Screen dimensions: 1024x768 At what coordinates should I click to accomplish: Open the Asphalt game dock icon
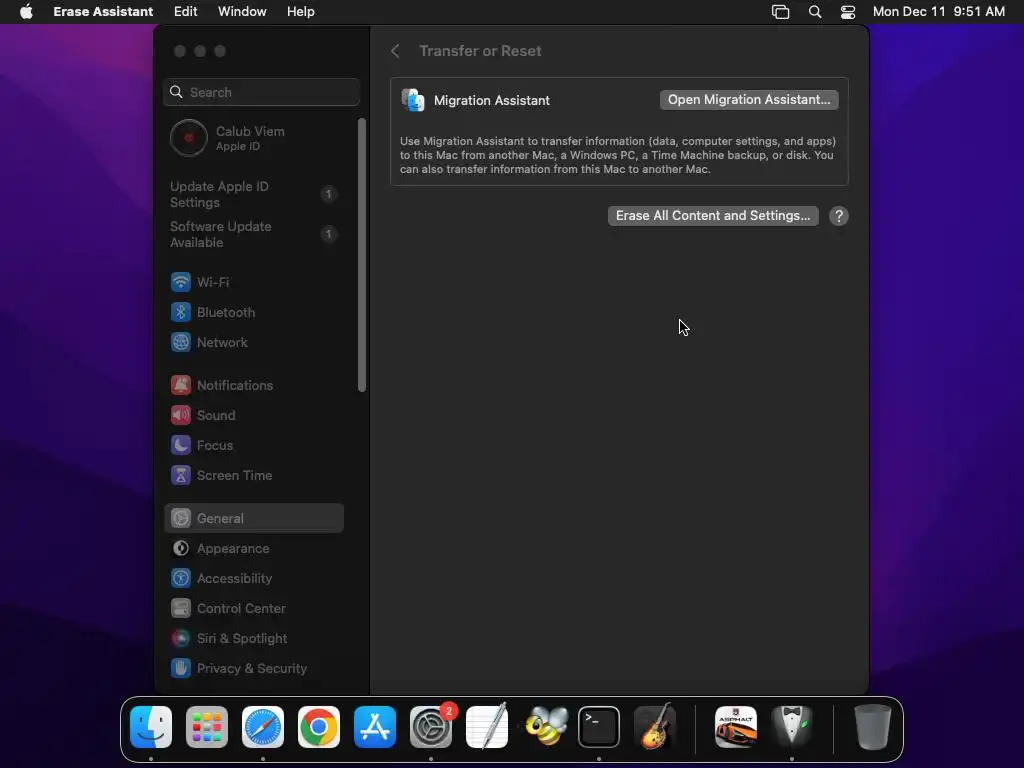(736, 727)
